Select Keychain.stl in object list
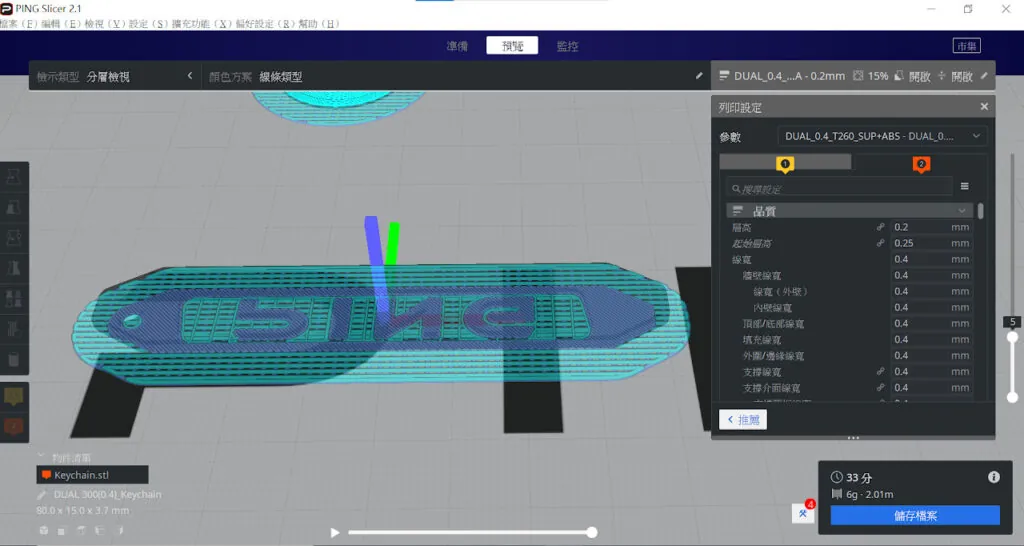The image size is (1024, 546). [x=92, y=475]
